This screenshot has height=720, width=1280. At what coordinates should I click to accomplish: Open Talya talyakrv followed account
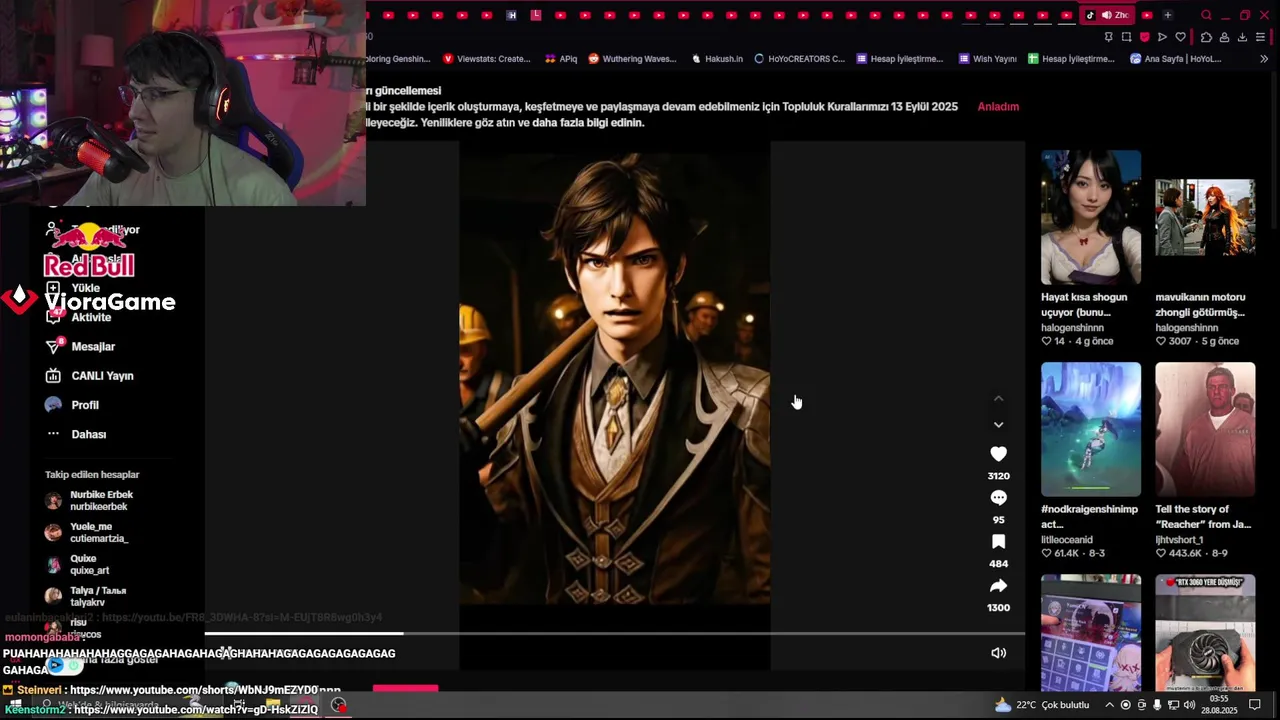tap(86, 596)
